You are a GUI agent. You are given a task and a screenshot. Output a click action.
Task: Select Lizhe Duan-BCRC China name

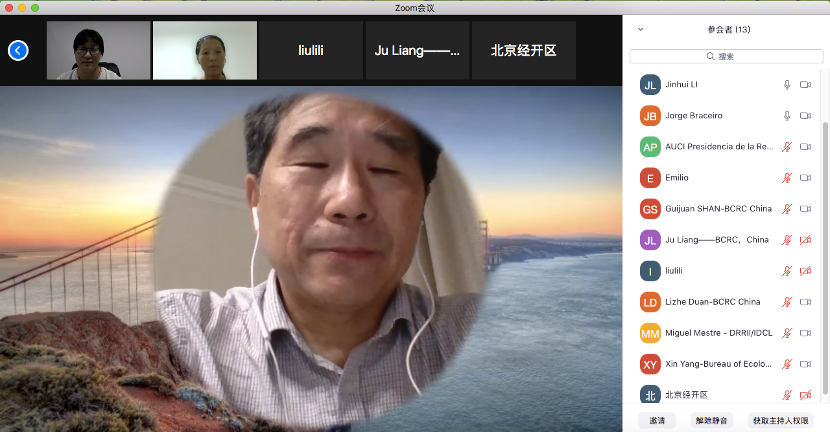pos(712,302)
